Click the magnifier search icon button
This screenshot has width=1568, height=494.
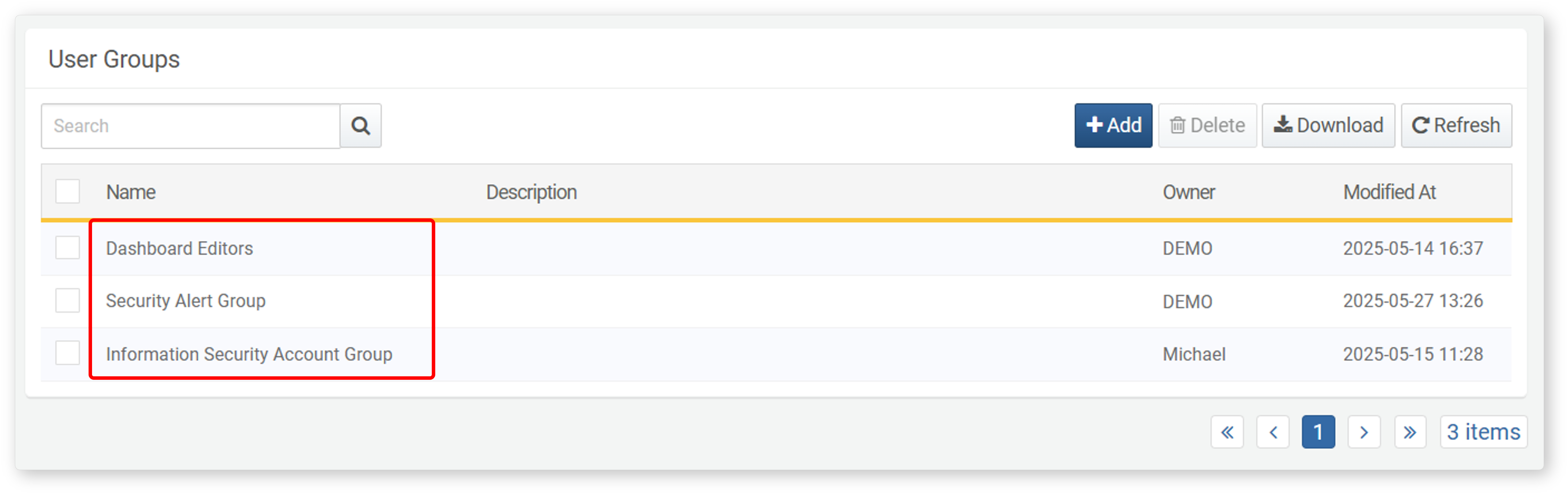[360, 125]
